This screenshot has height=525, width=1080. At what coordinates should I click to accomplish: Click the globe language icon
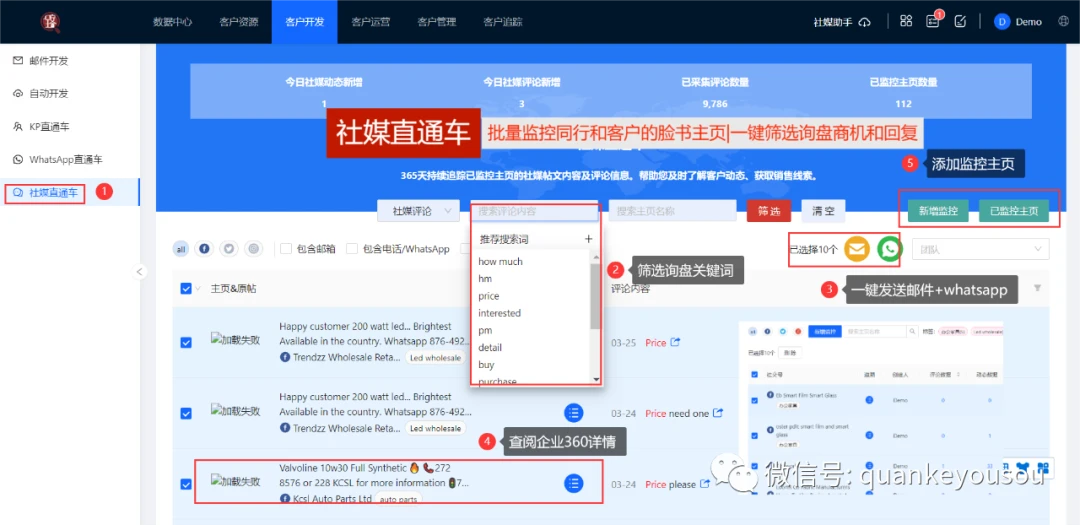[1063, 21]
